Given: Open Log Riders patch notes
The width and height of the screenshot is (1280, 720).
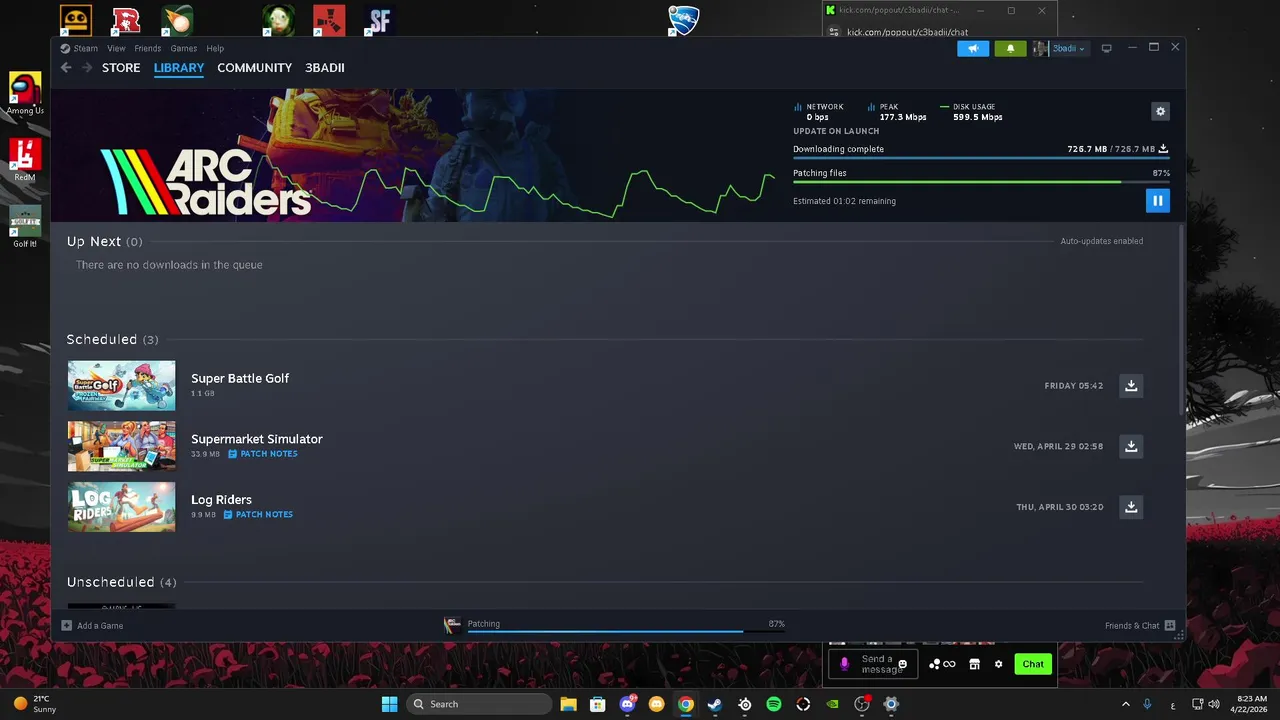Looking at the screenshot, I should point(258,515).
